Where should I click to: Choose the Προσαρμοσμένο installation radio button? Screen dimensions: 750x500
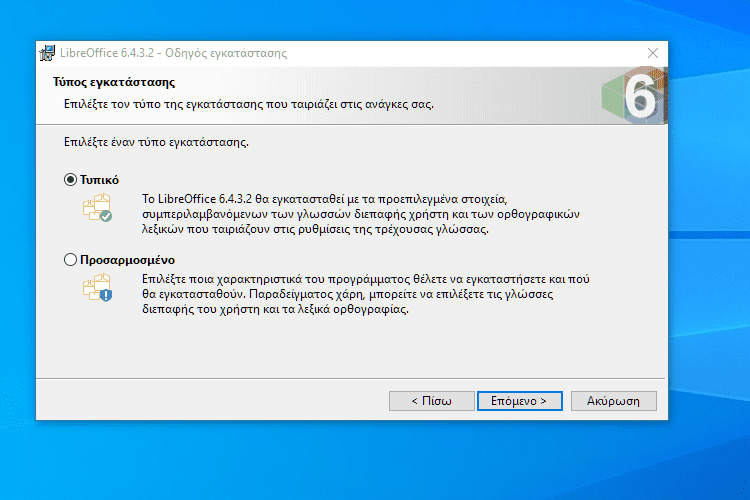pos(70,260)
